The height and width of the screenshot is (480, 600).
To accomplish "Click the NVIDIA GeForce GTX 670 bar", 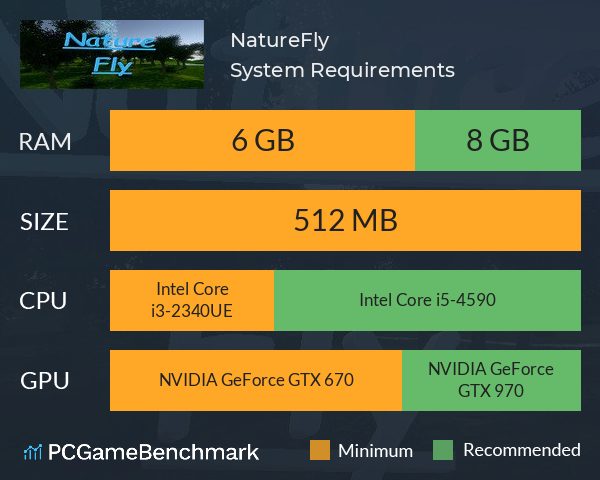I will (256, 380).
